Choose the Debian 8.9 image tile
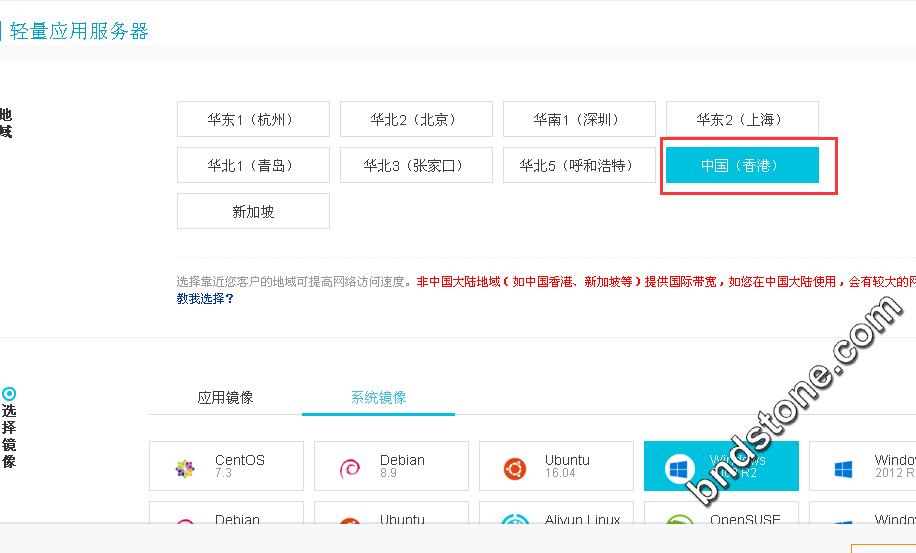The image size is (916, 553). [x=391, y=466]
